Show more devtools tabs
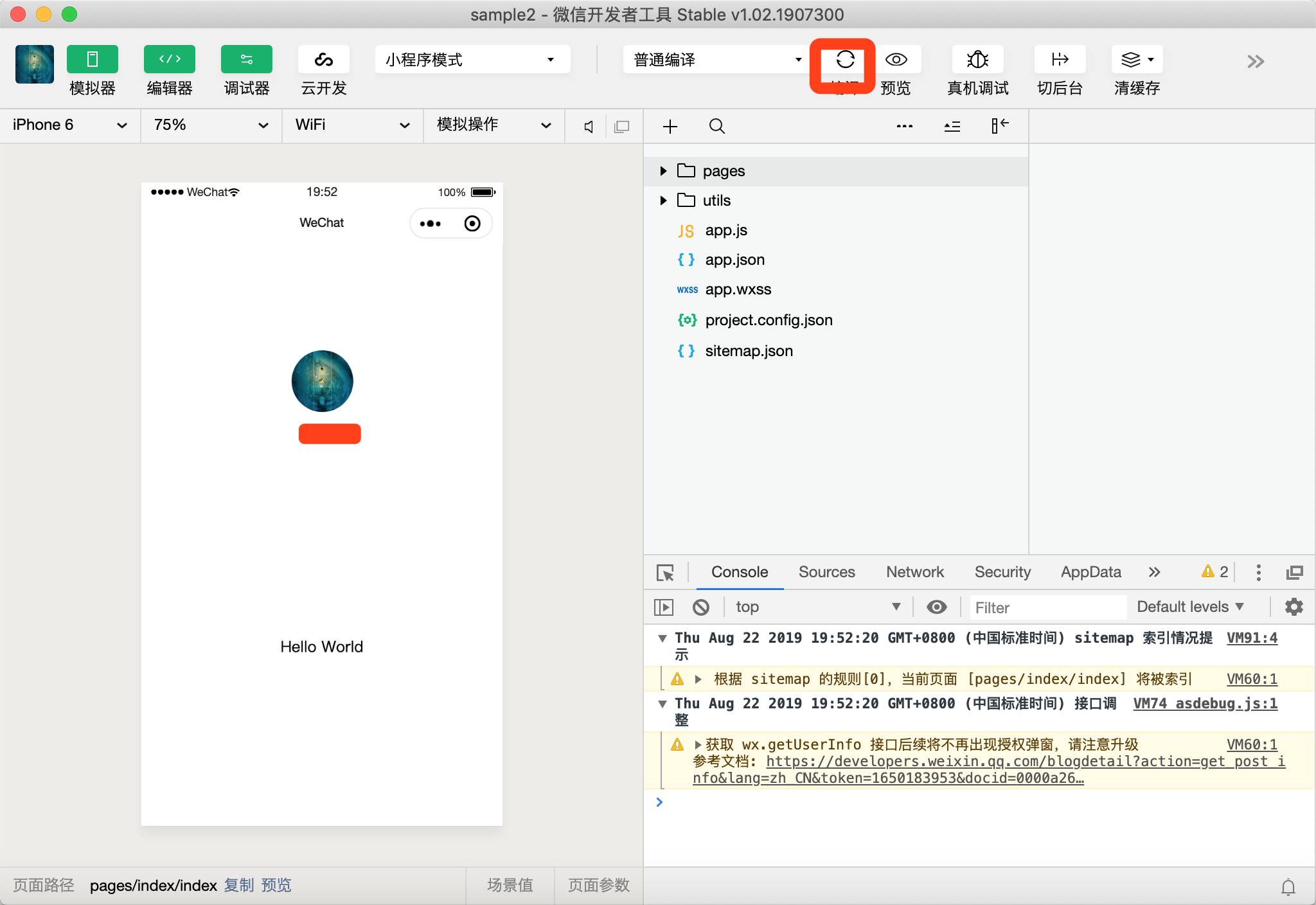The image size is (1316, 905). tap(1155, 572)
